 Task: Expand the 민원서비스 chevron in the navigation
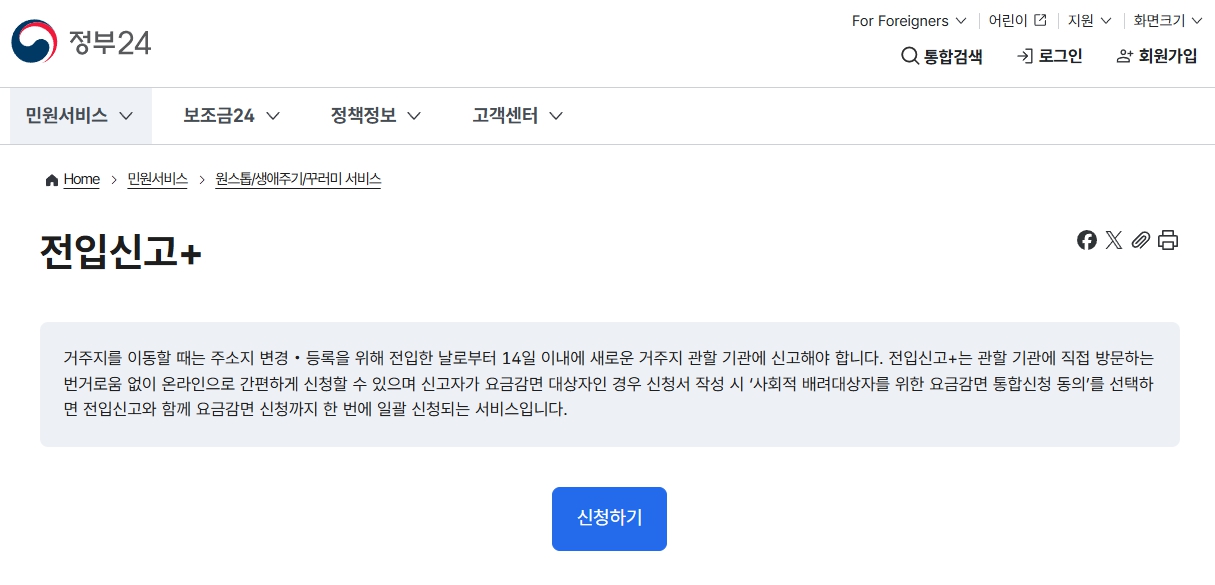125,116
